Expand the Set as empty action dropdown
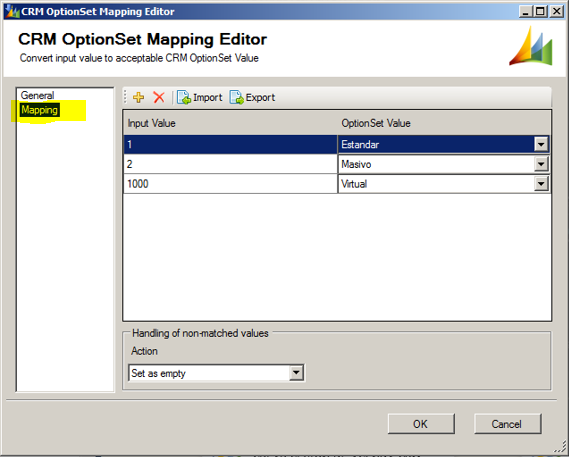 point(296,373)
